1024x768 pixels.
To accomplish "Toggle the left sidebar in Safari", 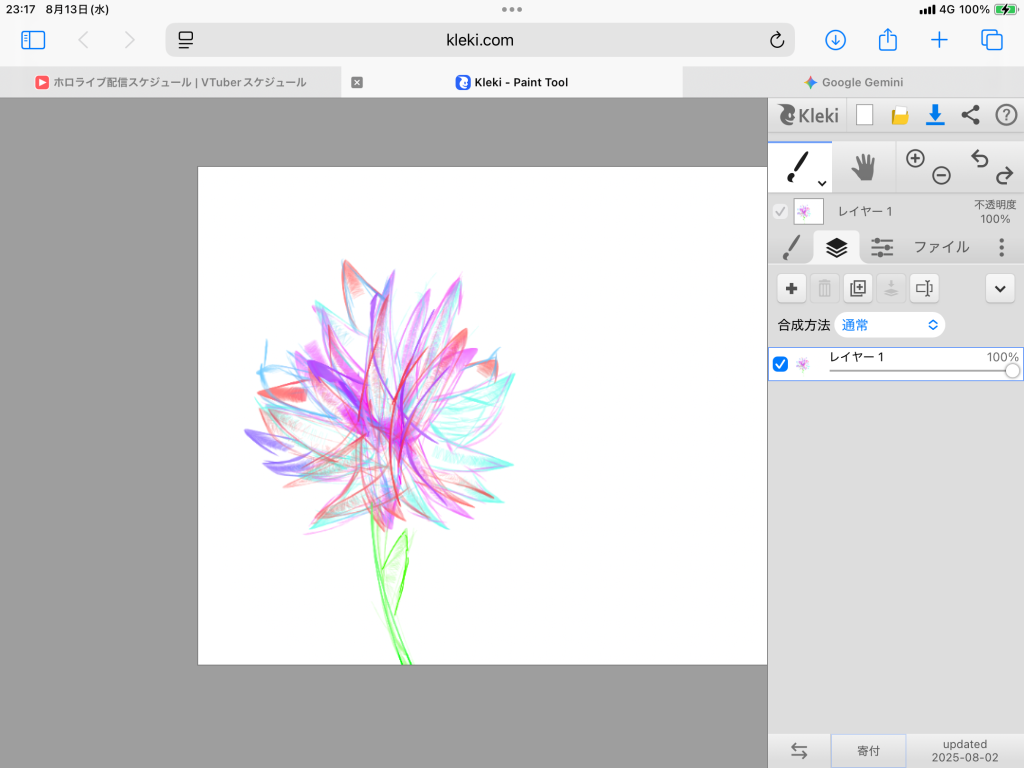I will click(33, 40).
